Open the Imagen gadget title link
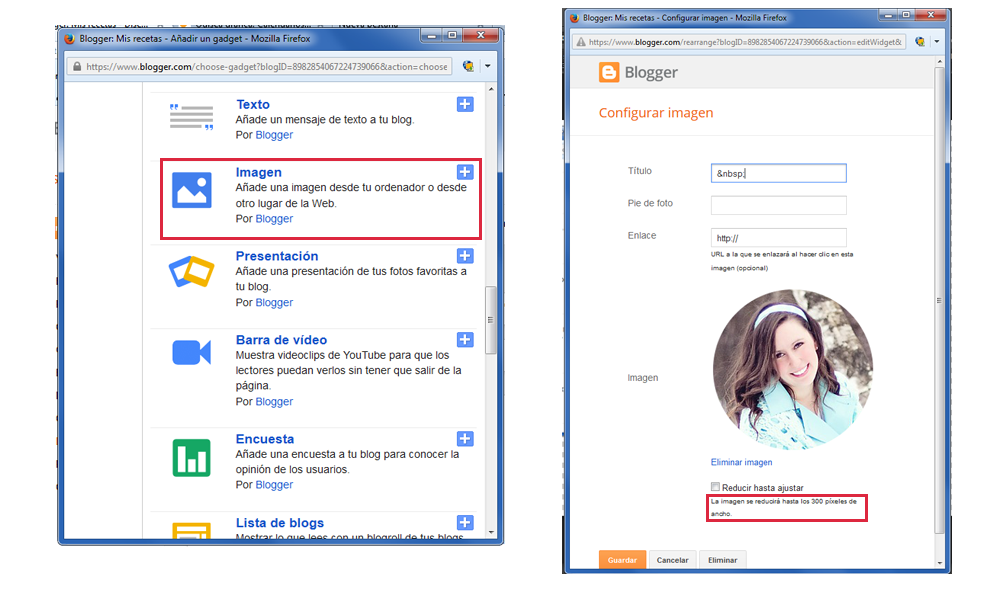 coord(258,172)
